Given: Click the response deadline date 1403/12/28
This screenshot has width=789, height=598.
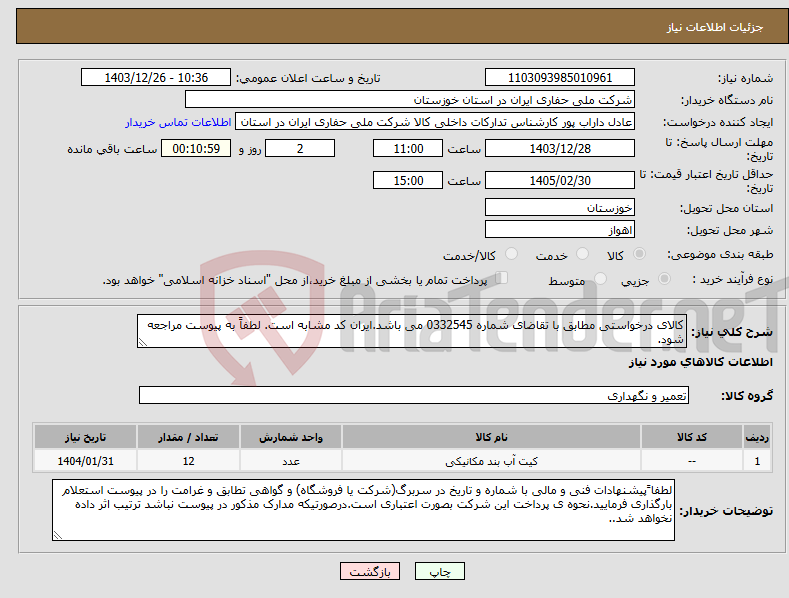Looking at the screenshot, I should click(560, 148).
